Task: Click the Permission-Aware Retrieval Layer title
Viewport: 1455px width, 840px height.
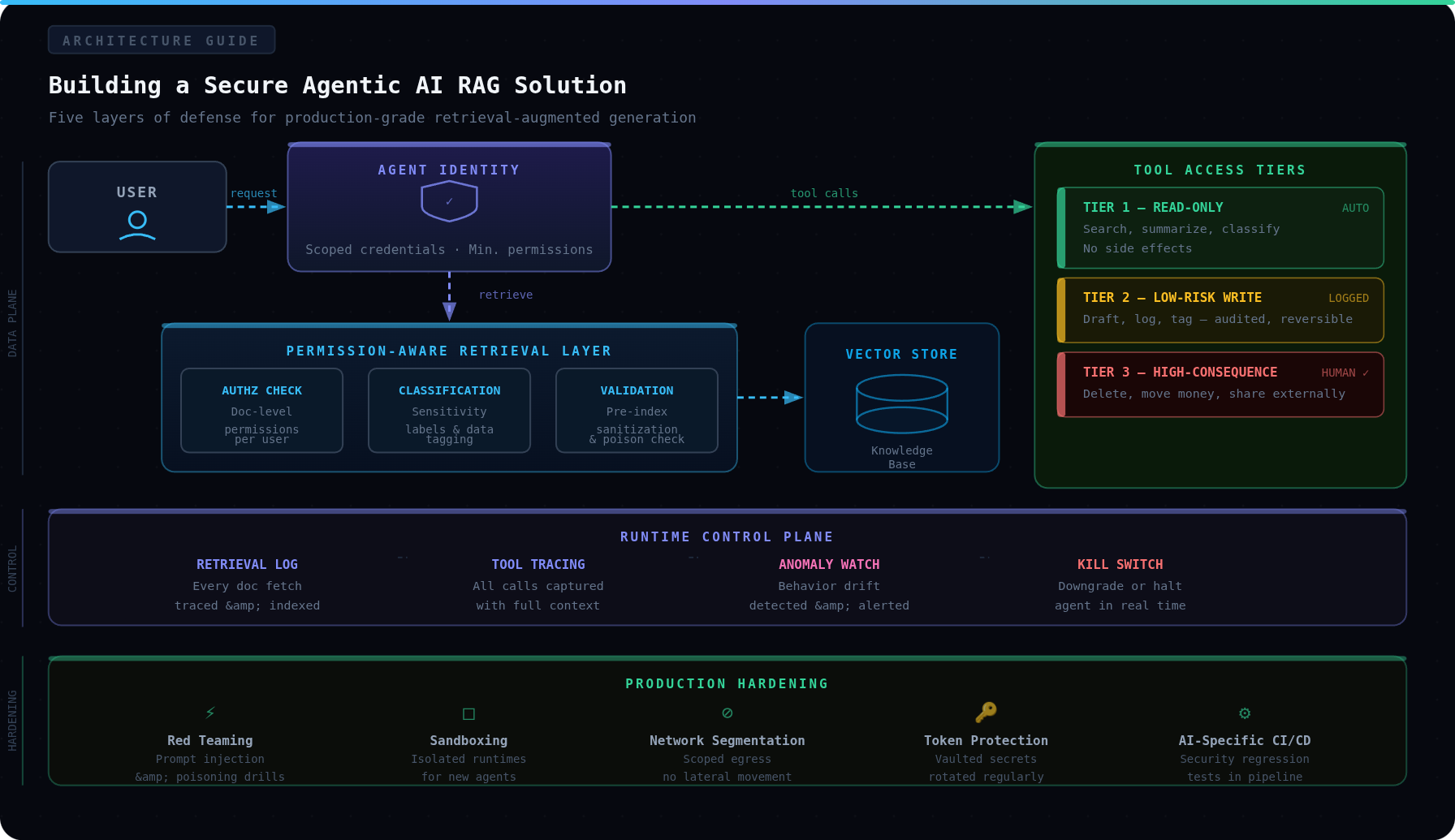Action: 449,351
